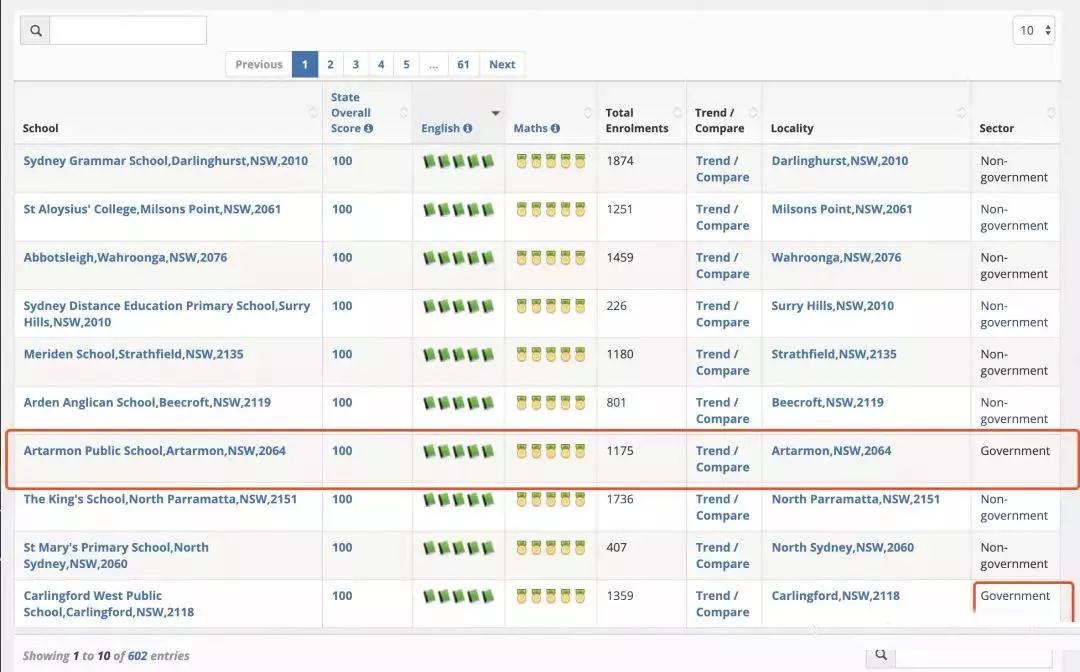Open Meriden School, Strathfield link
This screenshot has height=672, width=1080.
click(134, 354)
